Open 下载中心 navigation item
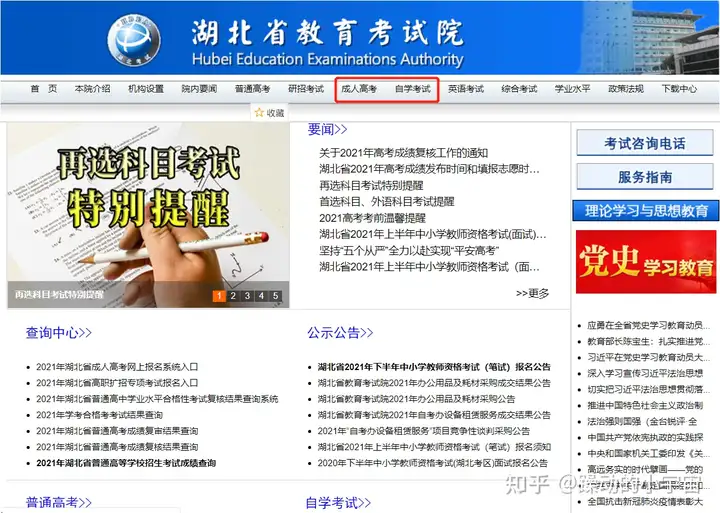 click(679, 89)
